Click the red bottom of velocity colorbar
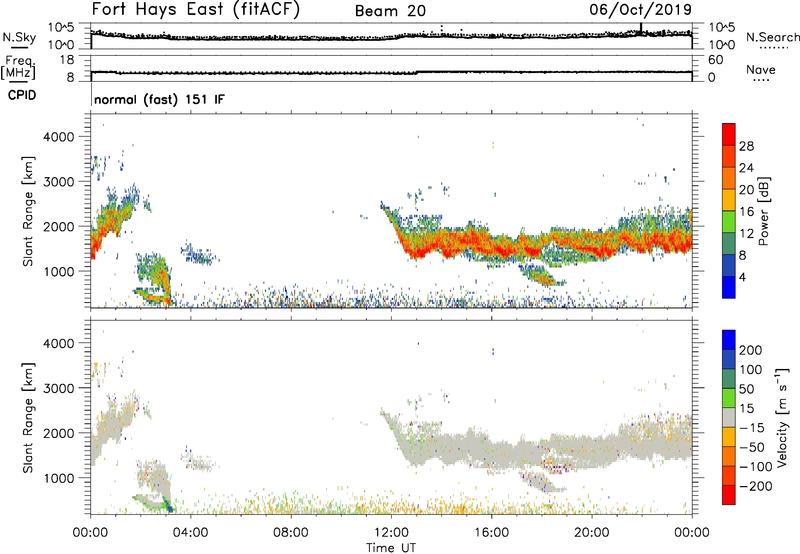800x554 pixels. 729,495
